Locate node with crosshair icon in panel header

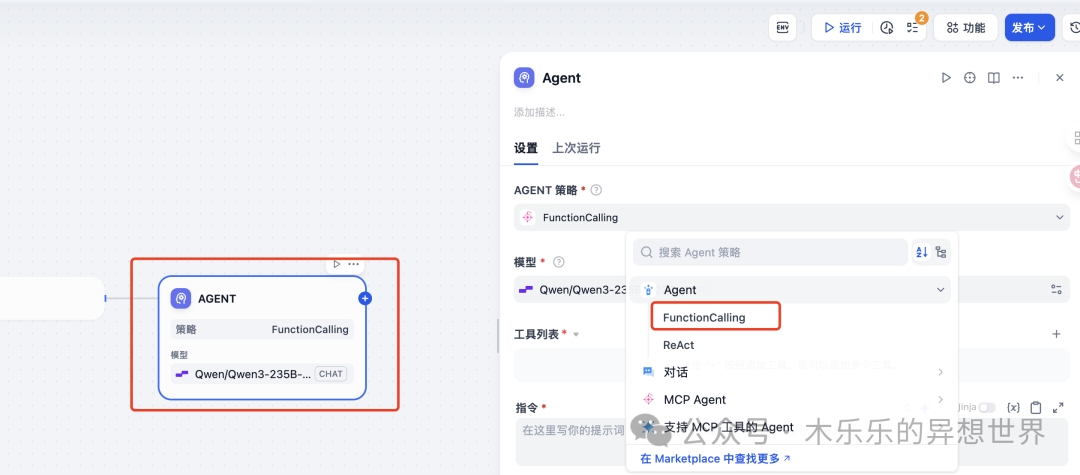click(970, 78)
